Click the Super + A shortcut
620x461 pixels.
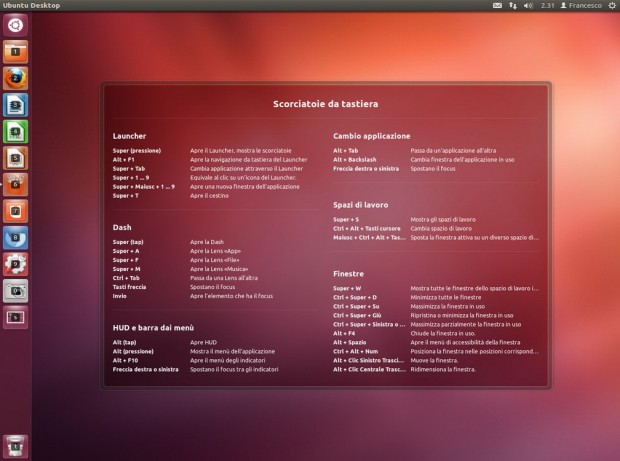pyautogui.click(x=126, y=251)
